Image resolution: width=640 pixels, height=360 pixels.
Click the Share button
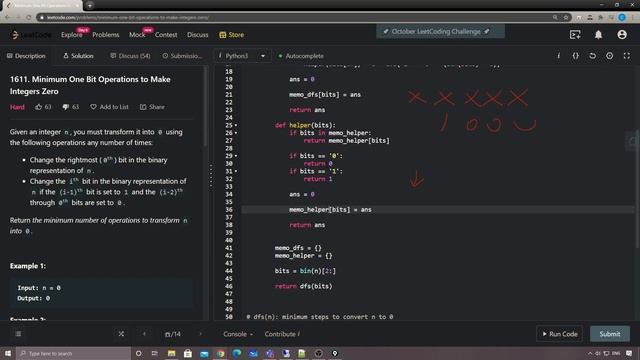152,107
